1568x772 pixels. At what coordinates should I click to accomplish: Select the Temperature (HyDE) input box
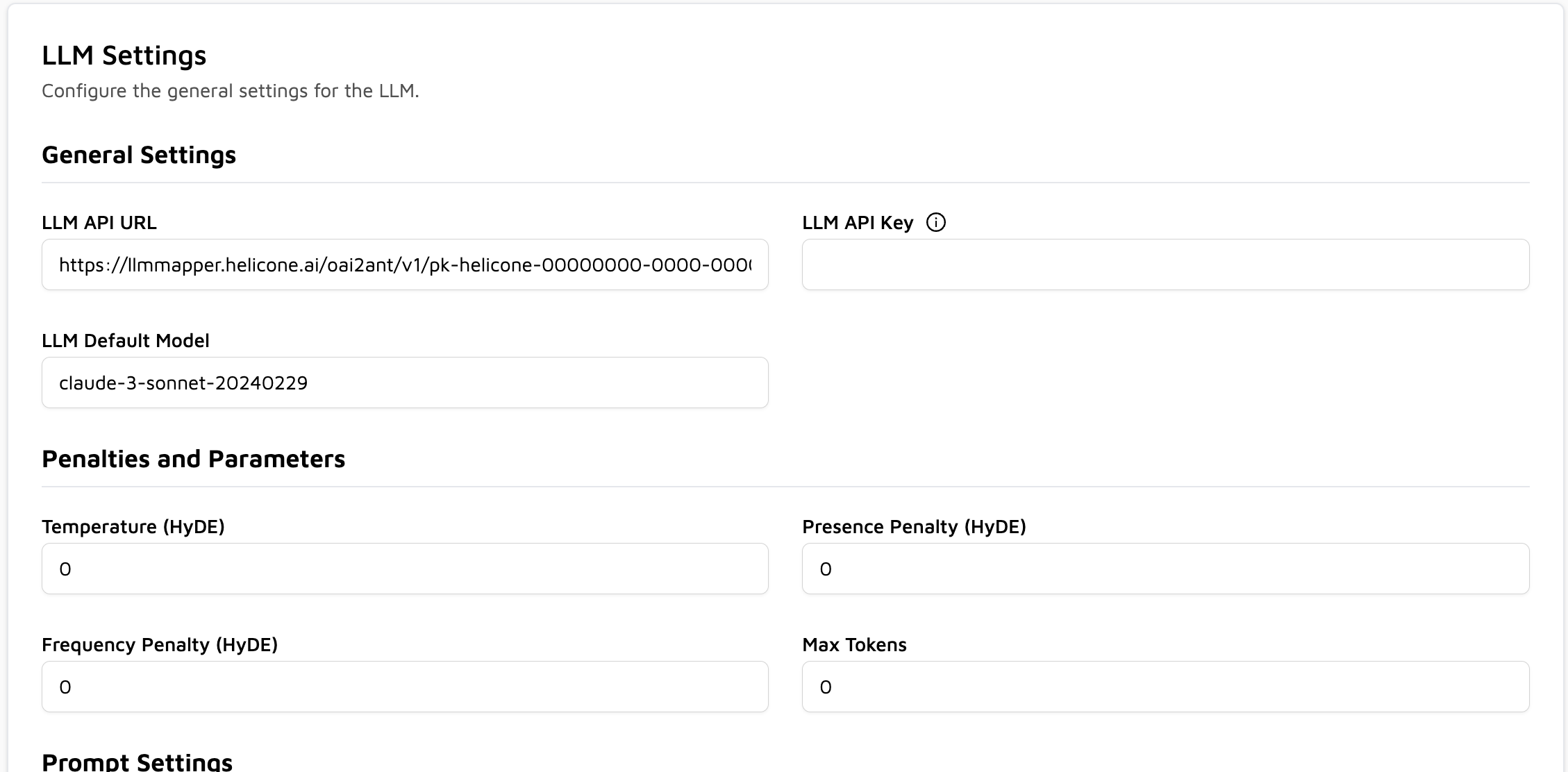[405, 568]
